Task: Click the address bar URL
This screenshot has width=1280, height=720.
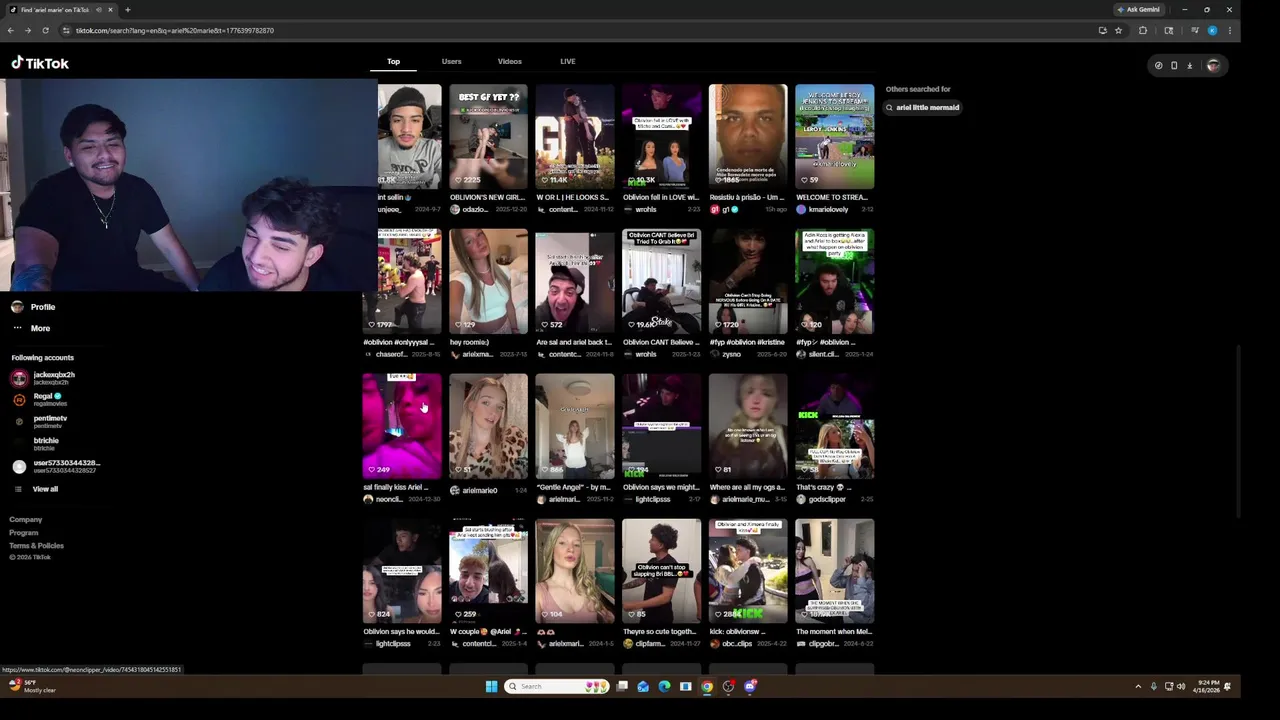Action: tap(174, 30)
